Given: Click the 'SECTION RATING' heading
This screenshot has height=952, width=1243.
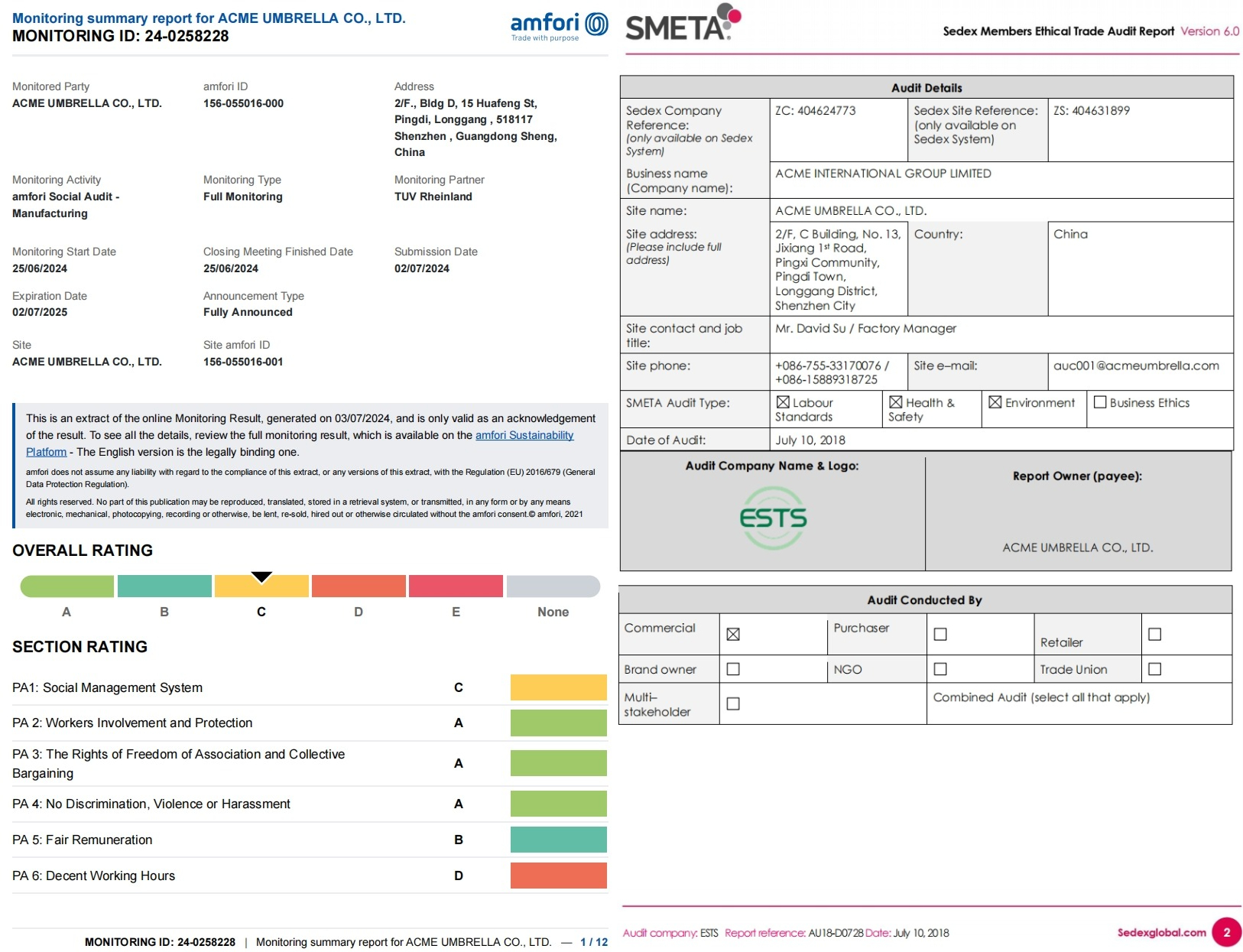Looking at the screenshot, I should [x=80, y=647].
